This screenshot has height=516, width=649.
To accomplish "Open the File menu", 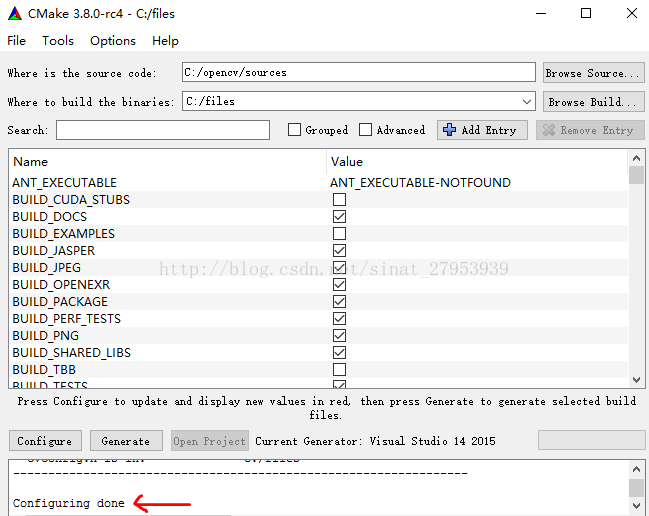I will [x=17, y=41].
